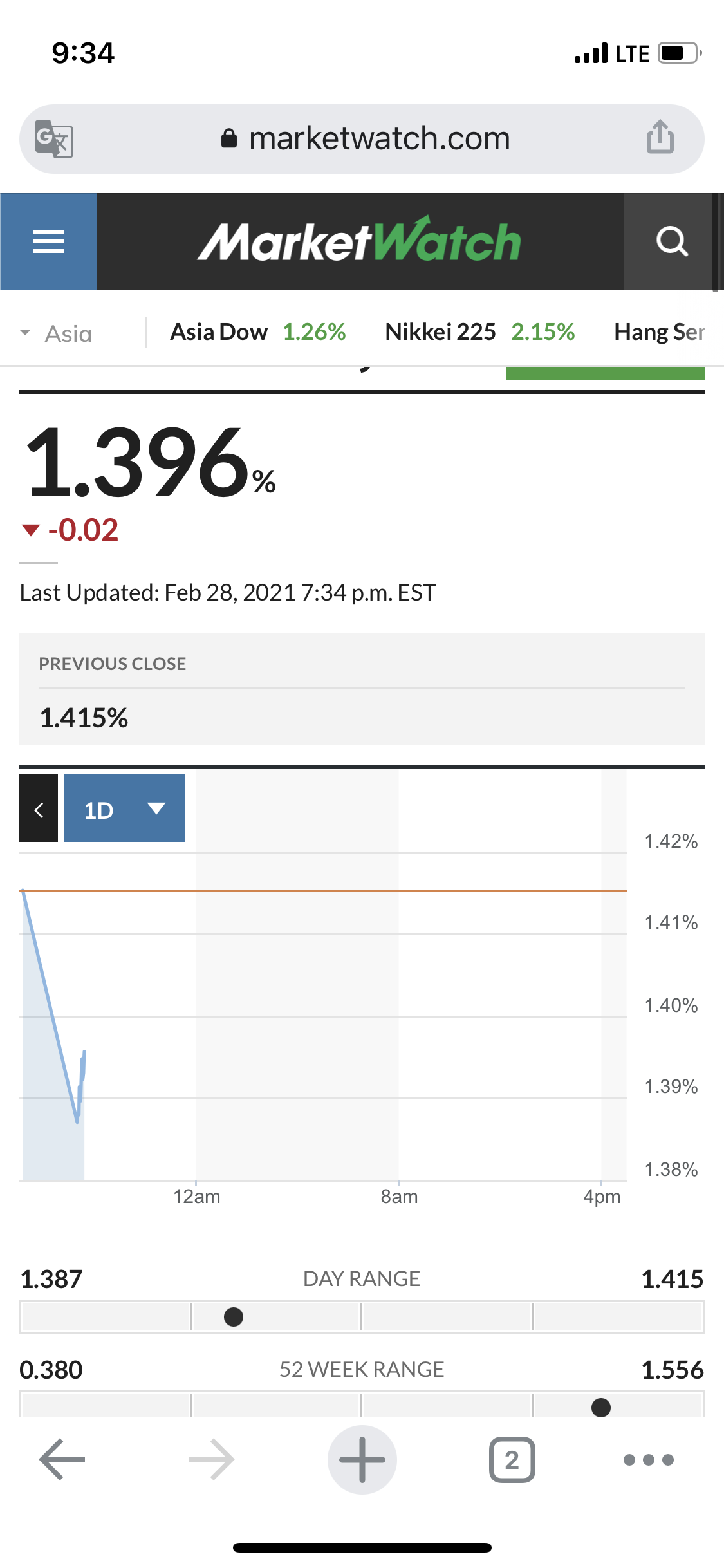Open the MarketWatch search
The image size is (724, 1568).
click(671, 241)
